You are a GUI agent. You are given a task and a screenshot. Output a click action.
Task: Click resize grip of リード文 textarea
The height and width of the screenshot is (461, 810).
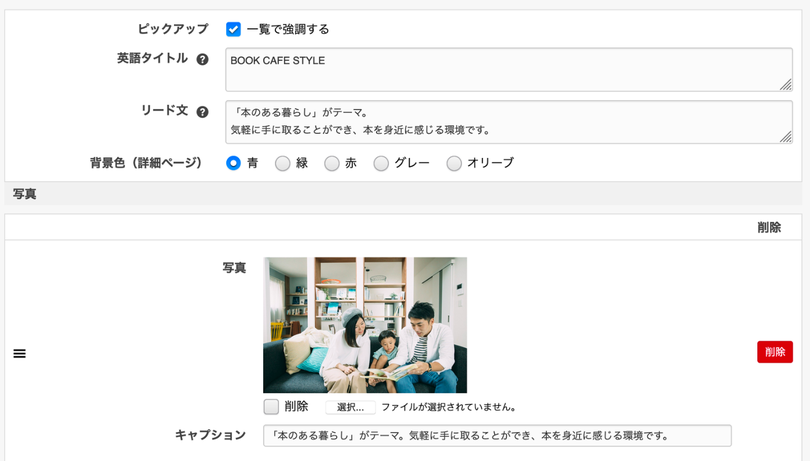[786, 137]
